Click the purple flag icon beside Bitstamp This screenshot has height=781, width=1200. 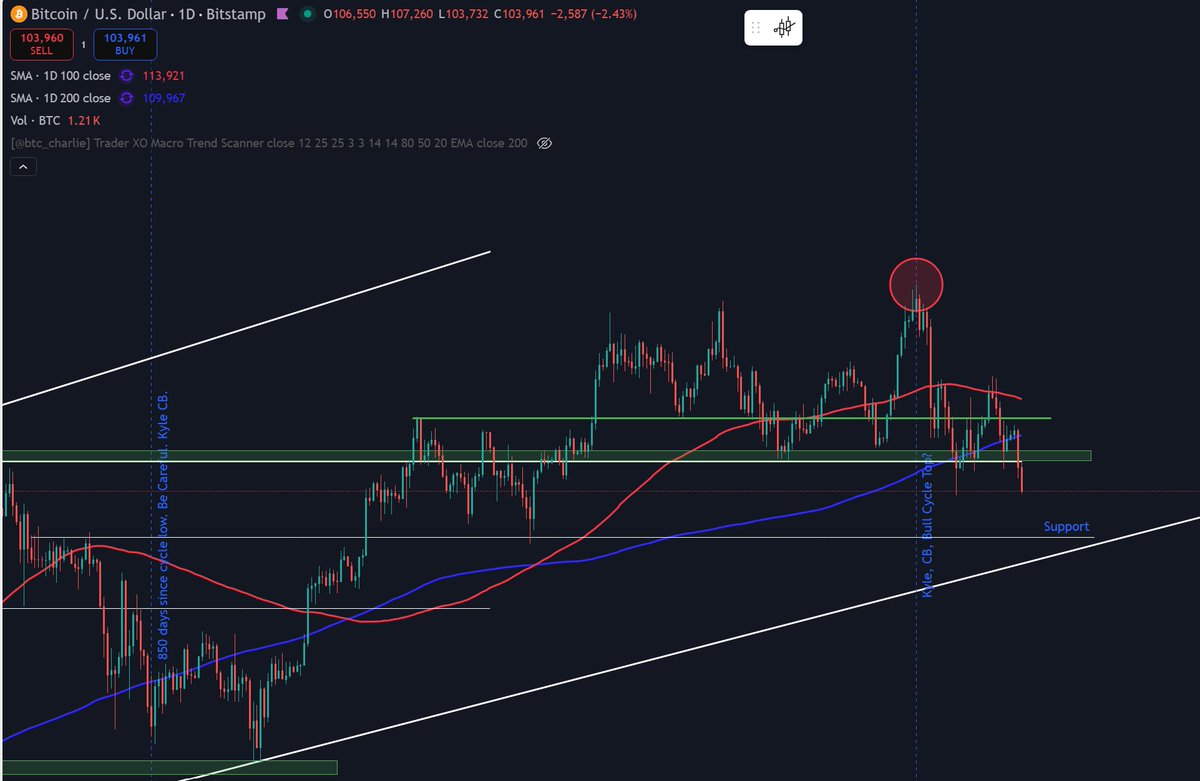point(284,15)
